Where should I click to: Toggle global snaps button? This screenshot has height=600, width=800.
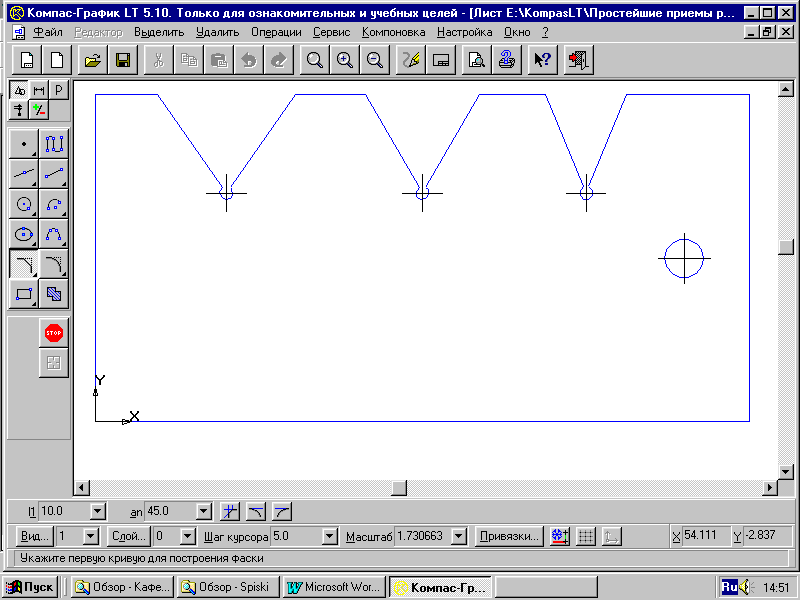(560, 536)
